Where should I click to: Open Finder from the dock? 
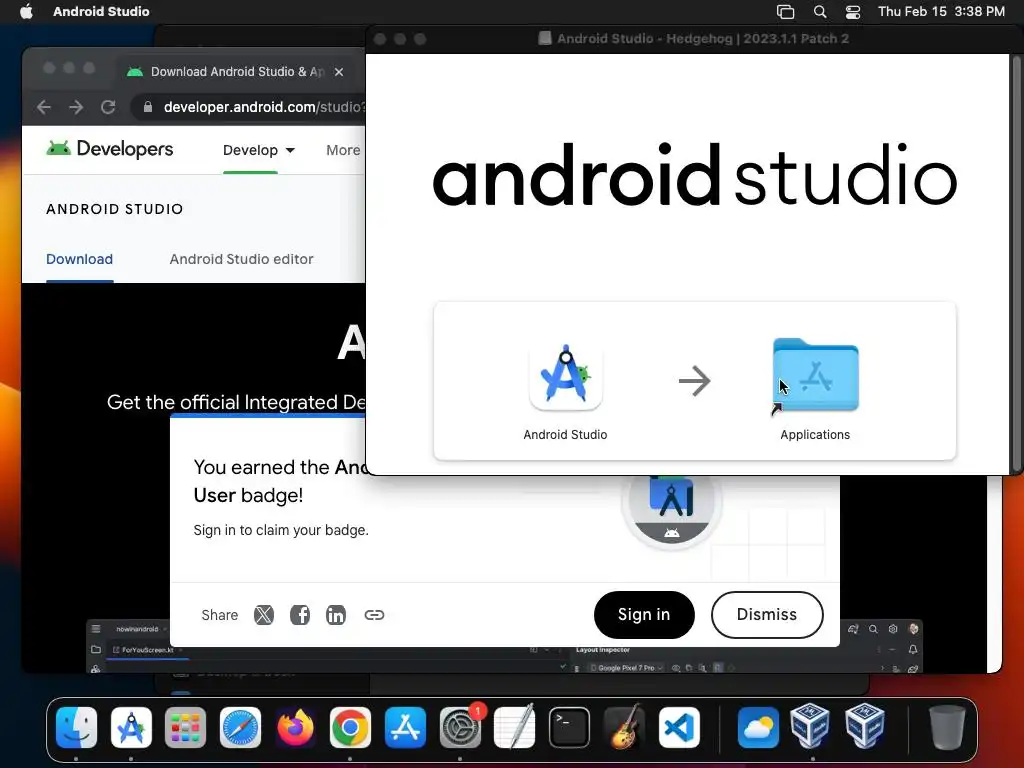point(76,728)
